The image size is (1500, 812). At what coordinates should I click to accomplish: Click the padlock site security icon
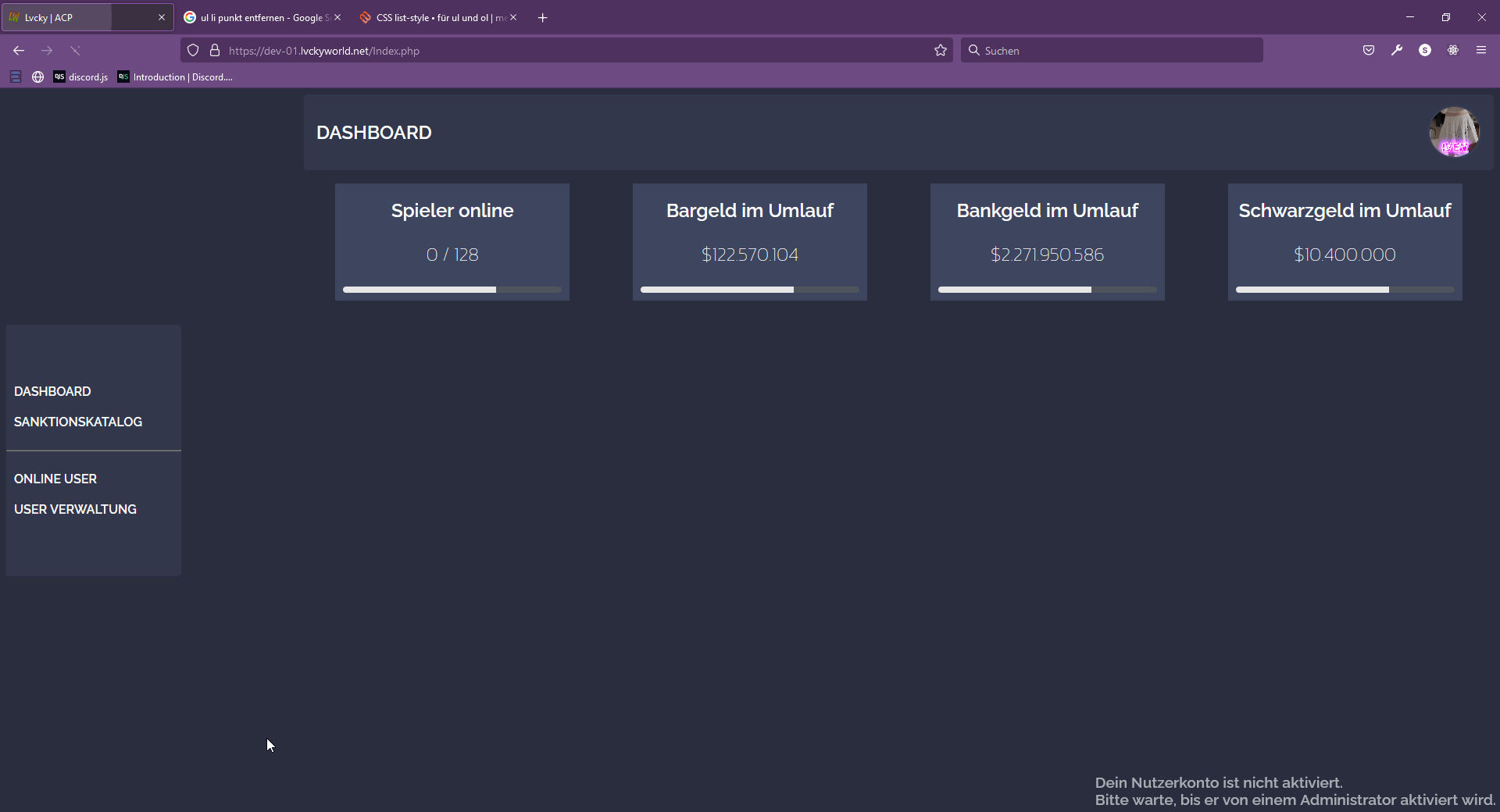pos(215,51)
